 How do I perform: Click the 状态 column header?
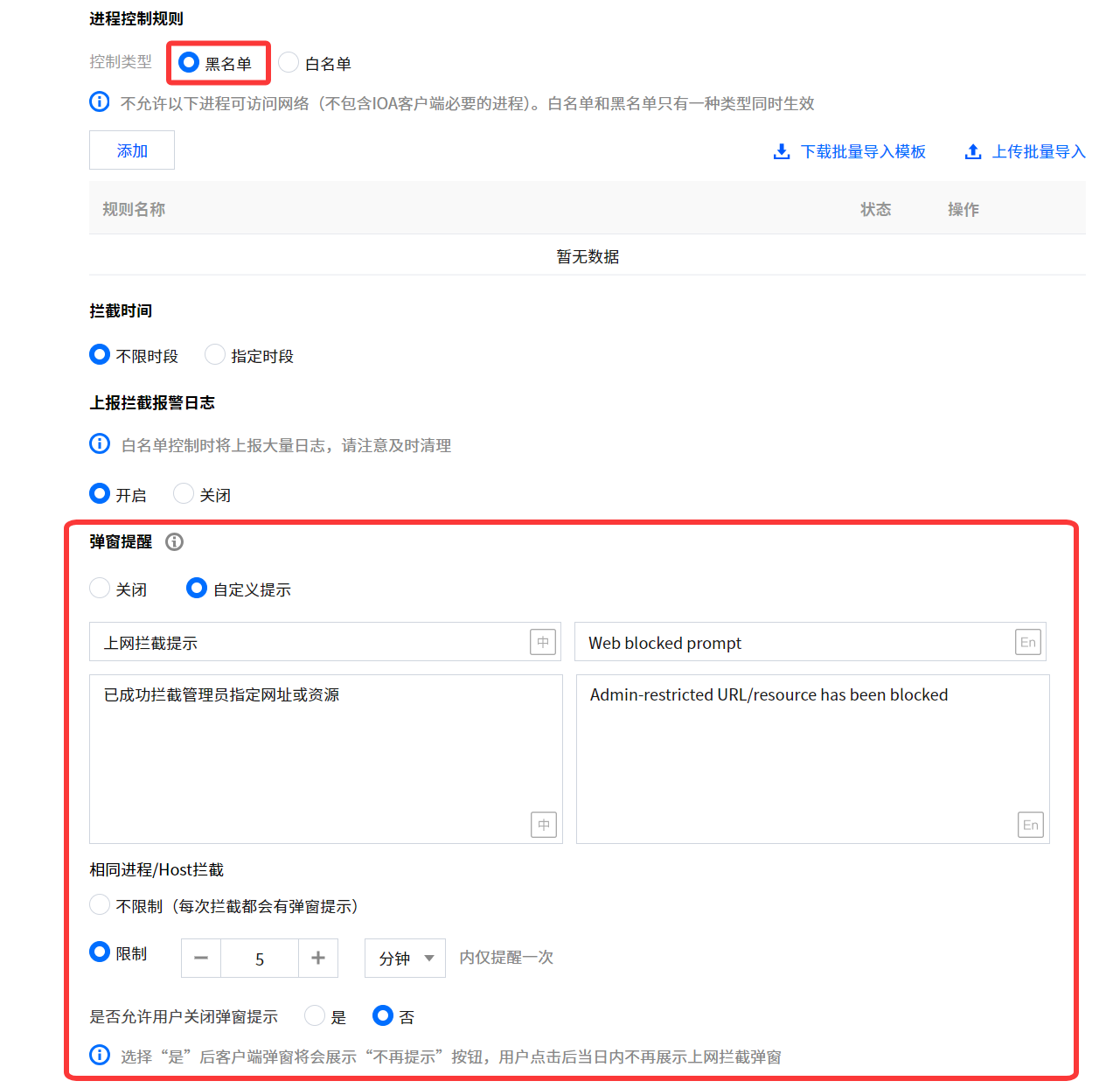(x=876, y=209)
